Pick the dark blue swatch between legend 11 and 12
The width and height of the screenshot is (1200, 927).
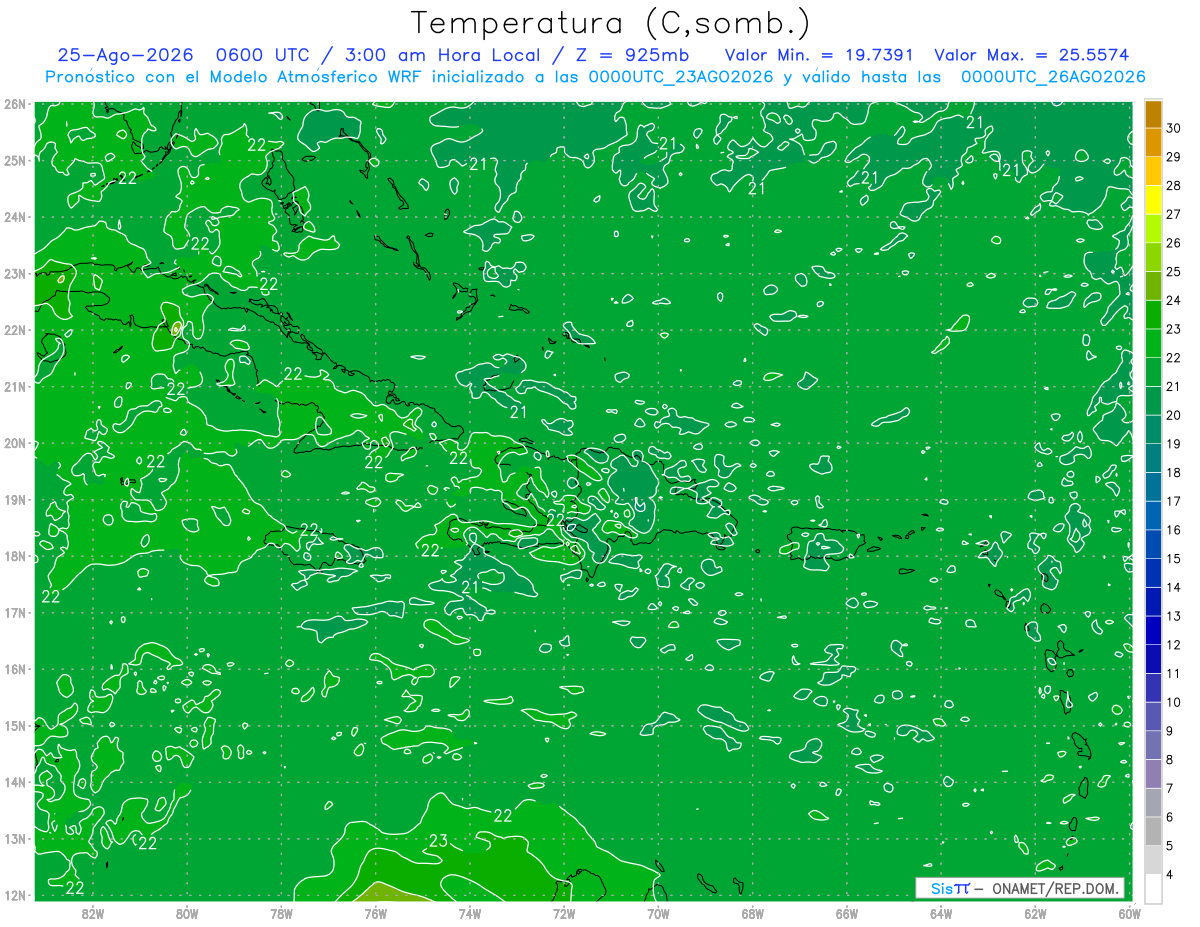coord(1153,659)
